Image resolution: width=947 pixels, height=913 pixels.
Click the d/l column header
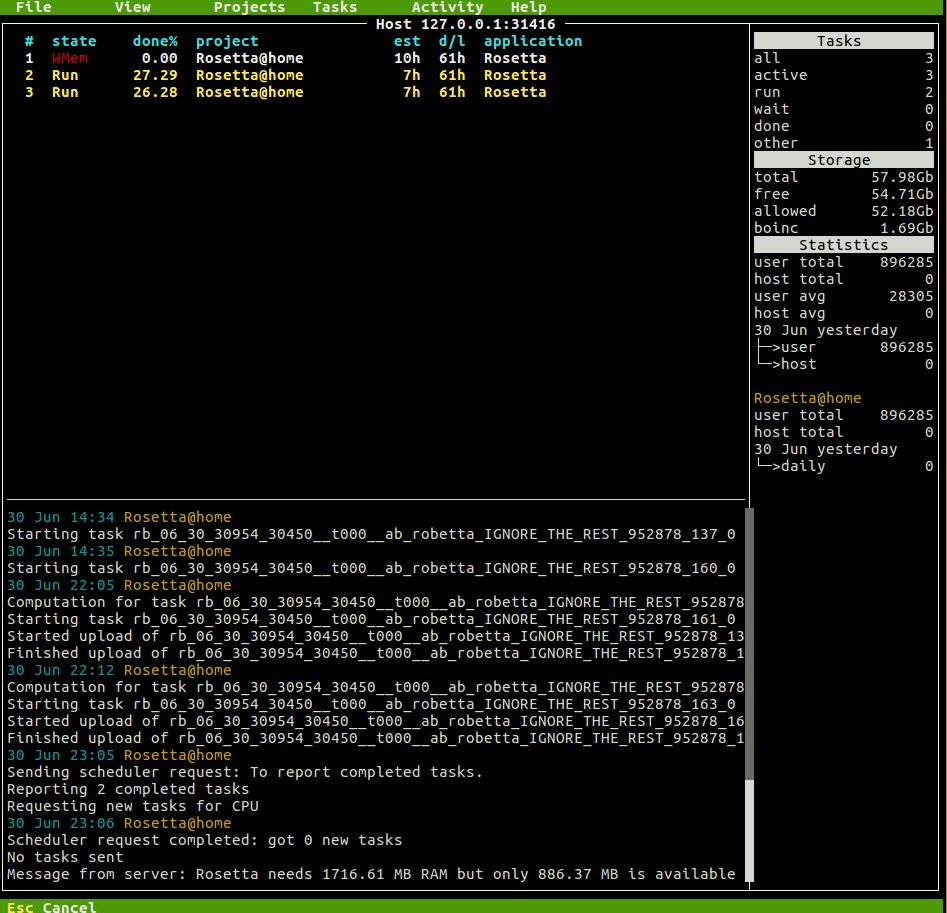click(x=452, y=41)
